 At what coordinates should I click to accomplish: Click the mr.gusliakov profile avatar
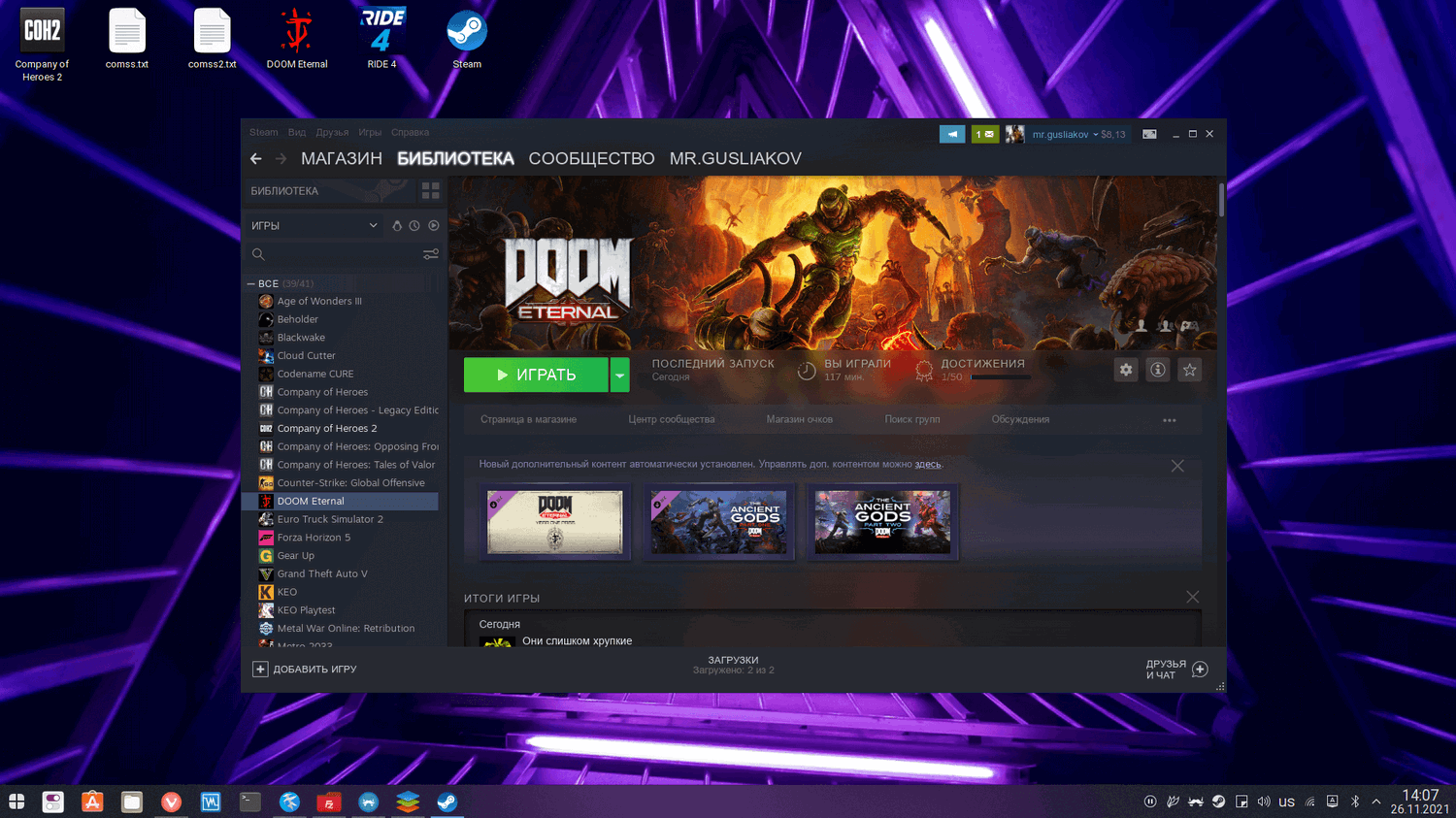(x=1014, y=134)
